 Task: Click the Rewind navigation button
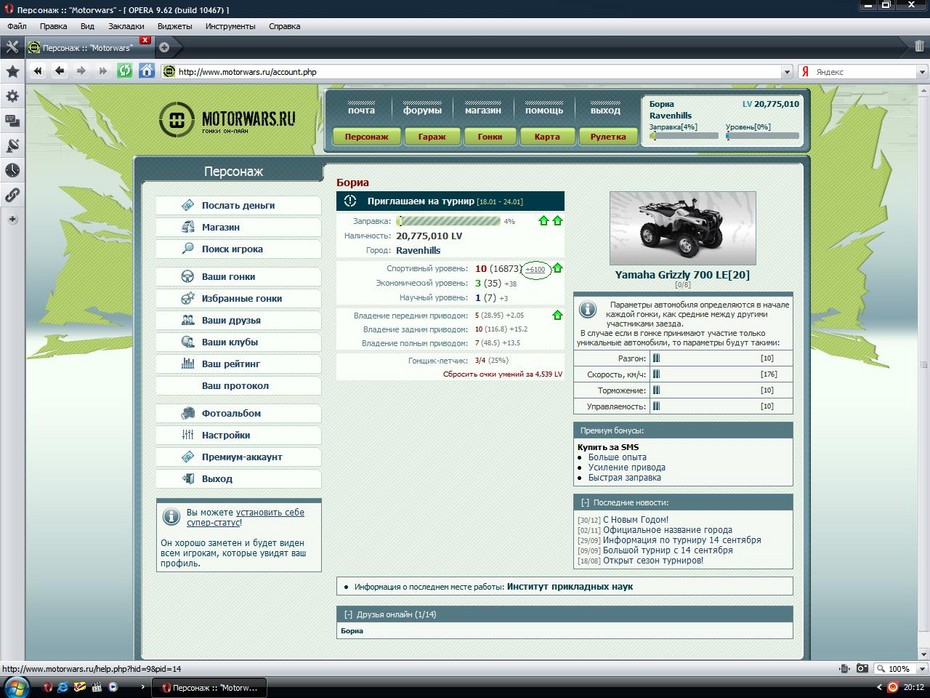(38, 71)
